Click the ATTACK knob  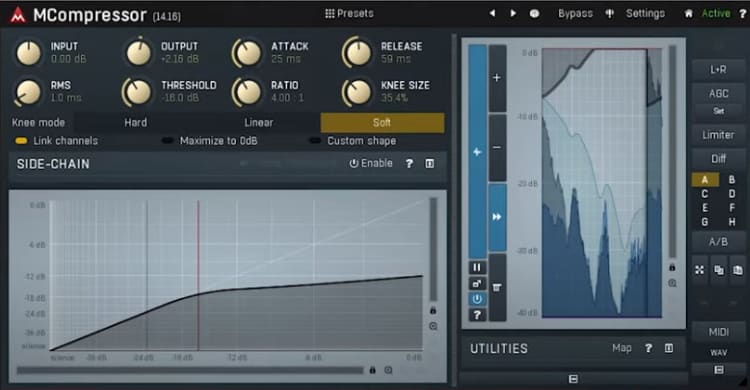[248, 53]
